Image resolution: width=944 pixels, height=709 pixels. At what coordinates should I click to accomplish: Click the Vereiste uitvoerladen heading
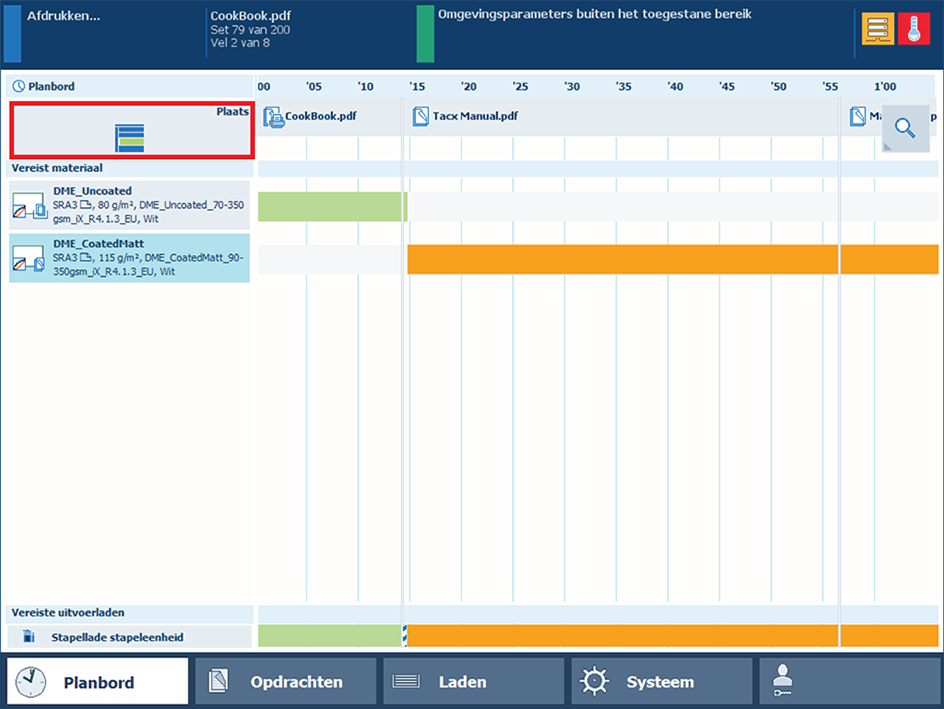coord(68,613)
